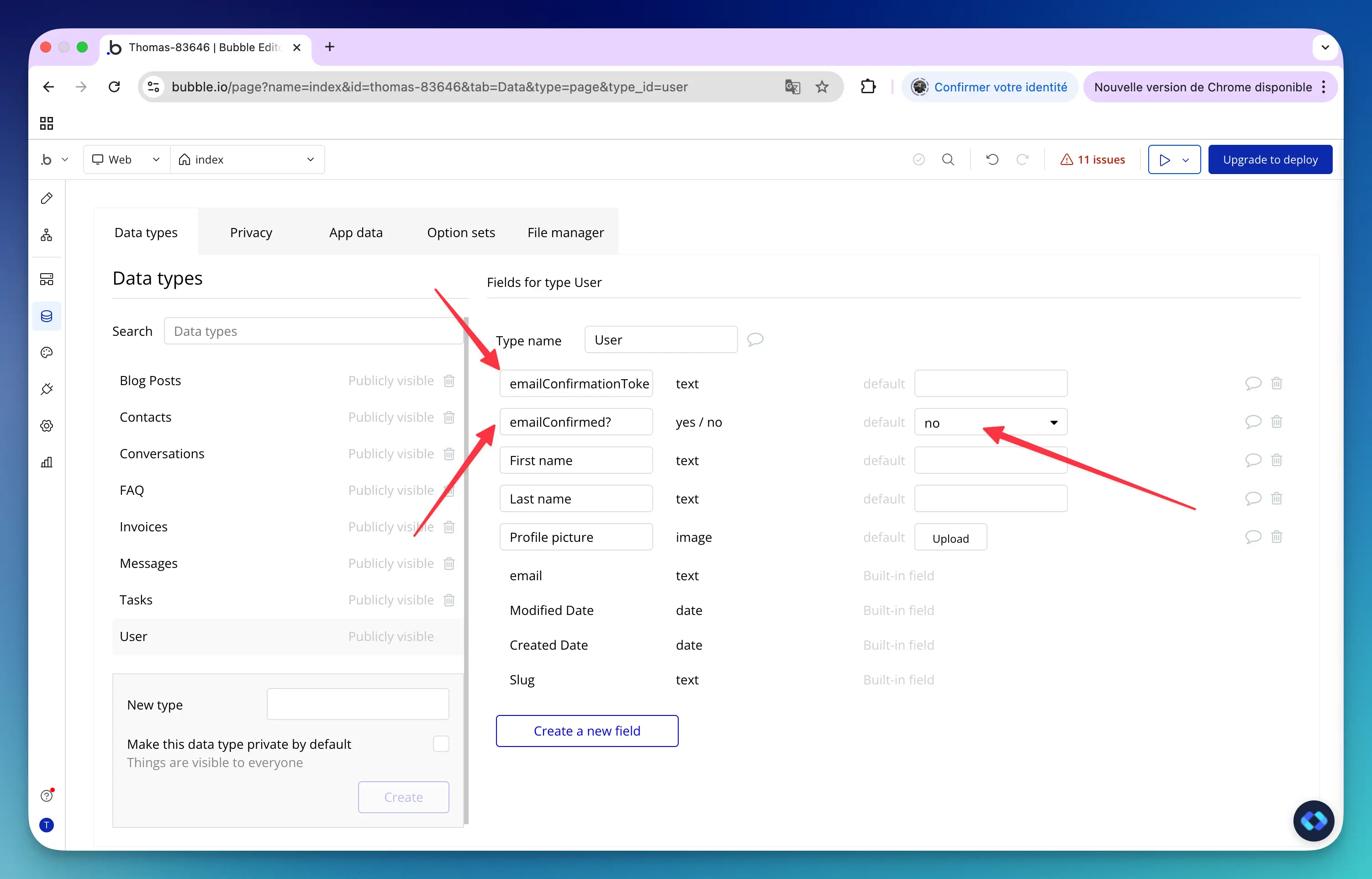Reload the browser page

[114, 87]
